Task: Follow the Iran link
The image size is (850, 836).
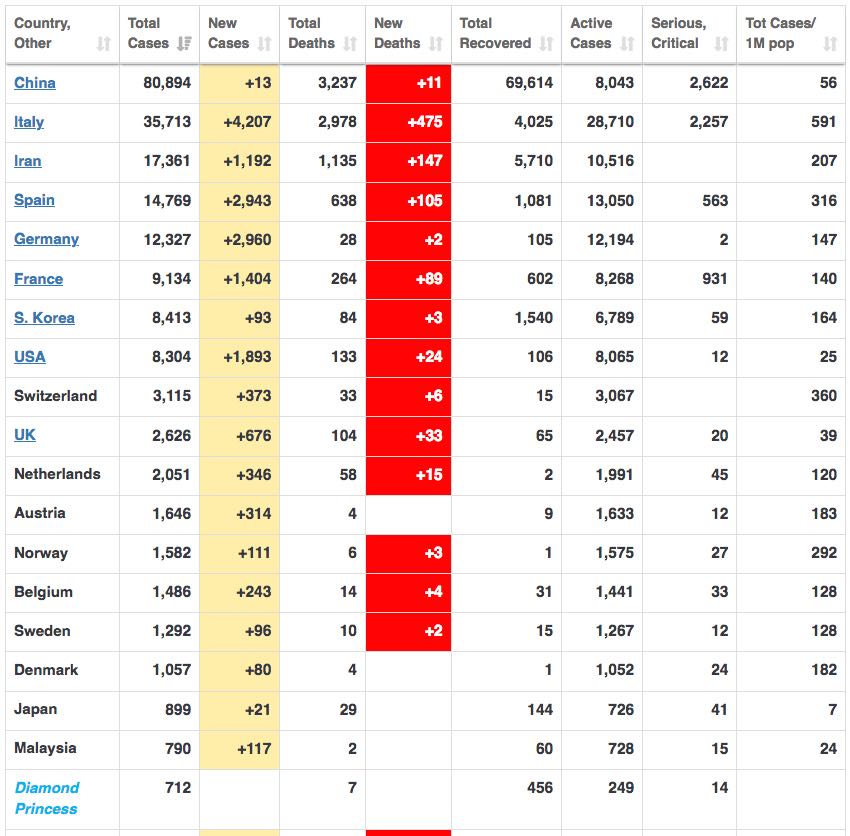Action: click(28, 161)
